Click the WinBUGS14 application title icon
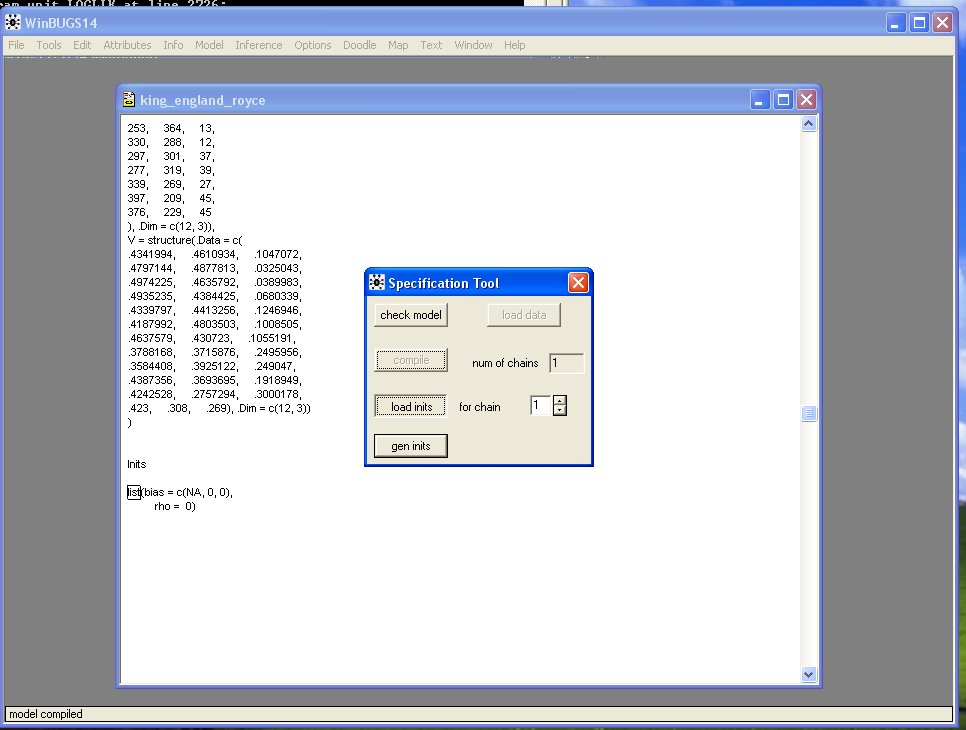This screenshot has height=730, width=966. click(15, 22)
